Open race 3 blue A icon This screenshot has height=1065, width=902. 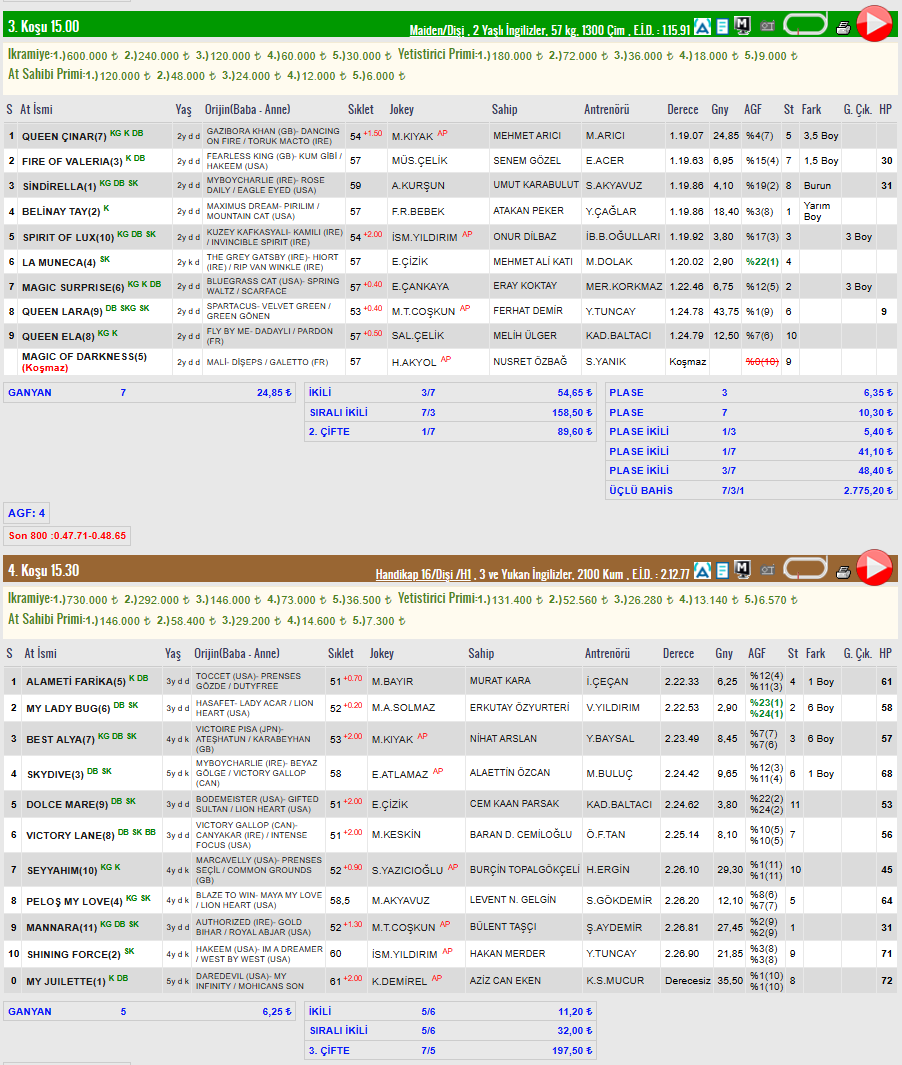702,26
